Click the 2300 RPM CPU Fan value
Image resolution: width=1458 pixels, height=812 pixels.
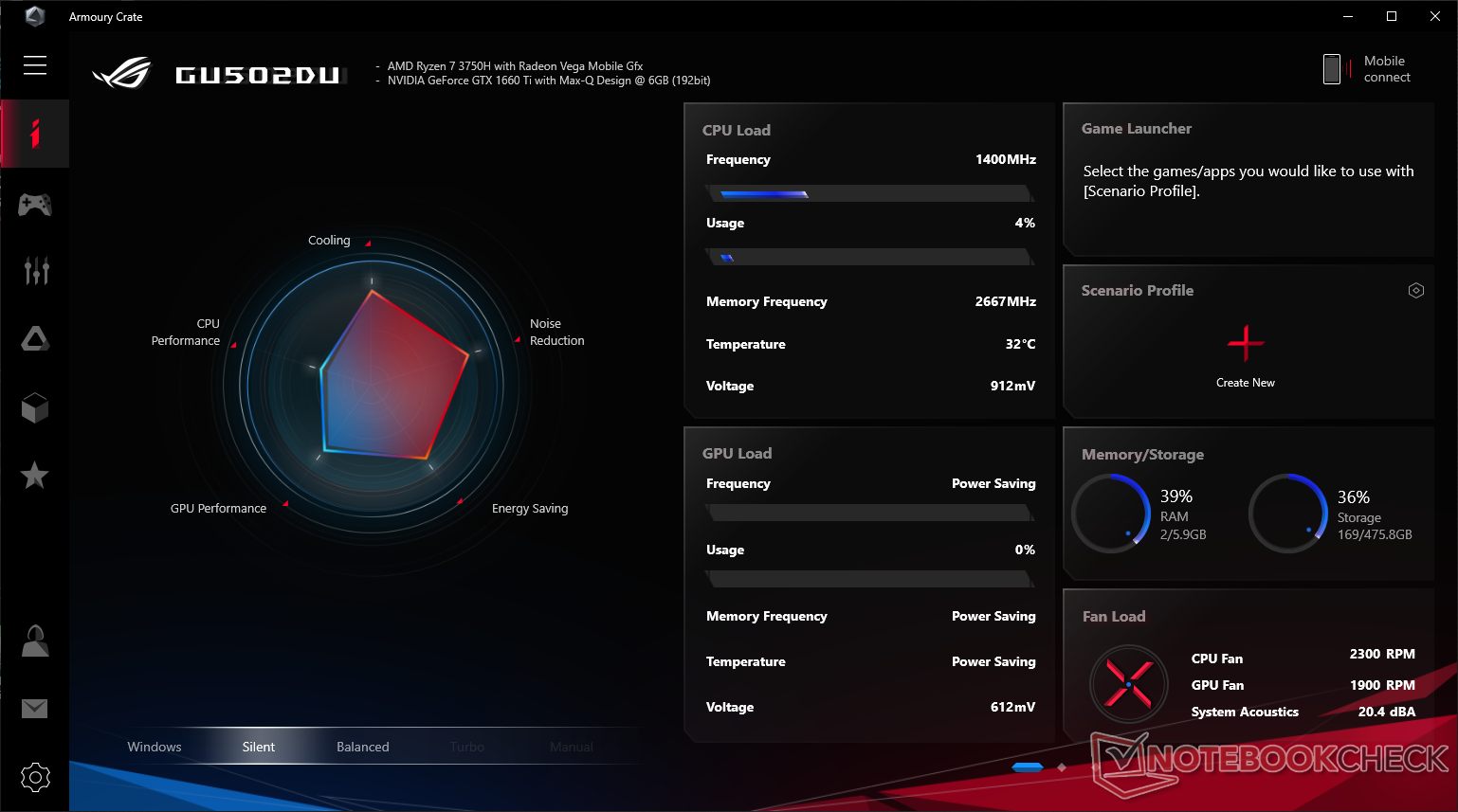pyautogui.click(x=1382, y=655)
